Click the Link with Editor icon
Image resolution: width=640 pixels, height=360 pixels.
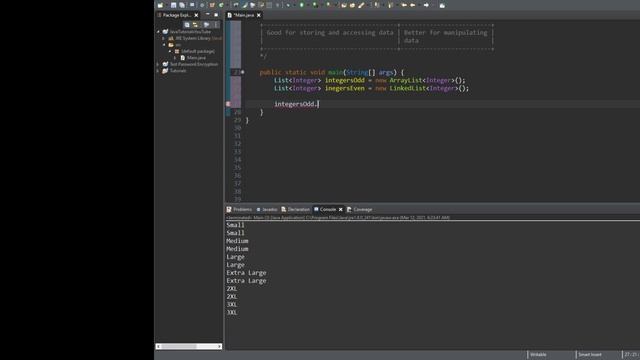(196, 24)
